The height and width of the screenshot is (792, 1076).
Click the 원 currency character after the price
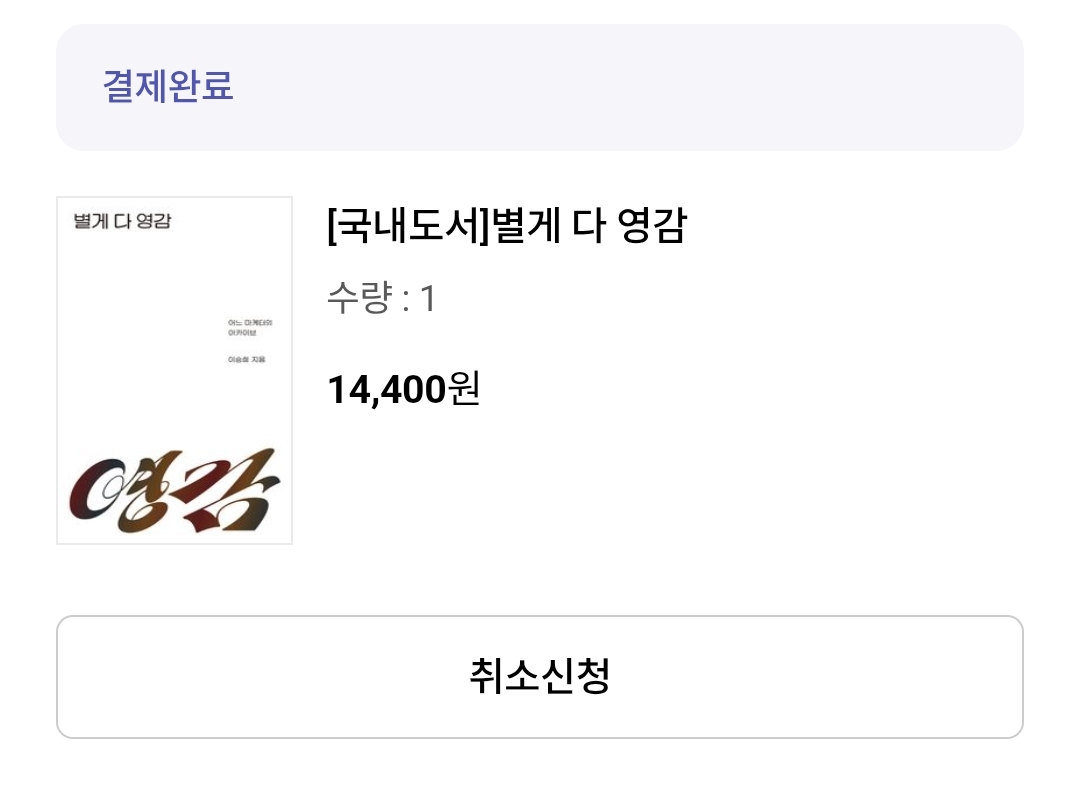point(464,389)
